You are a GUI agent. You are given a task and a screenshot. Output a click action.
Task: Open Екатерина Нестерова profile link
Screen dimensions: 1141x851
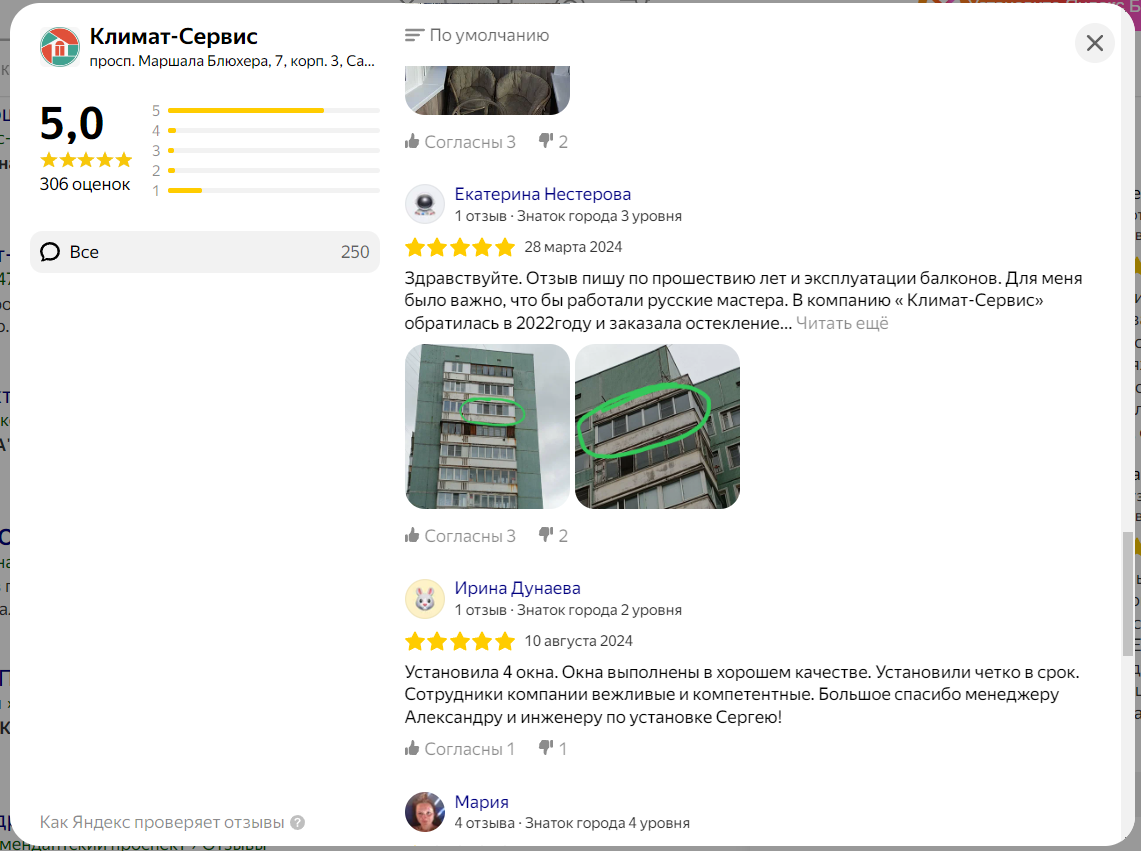point(543,194)
